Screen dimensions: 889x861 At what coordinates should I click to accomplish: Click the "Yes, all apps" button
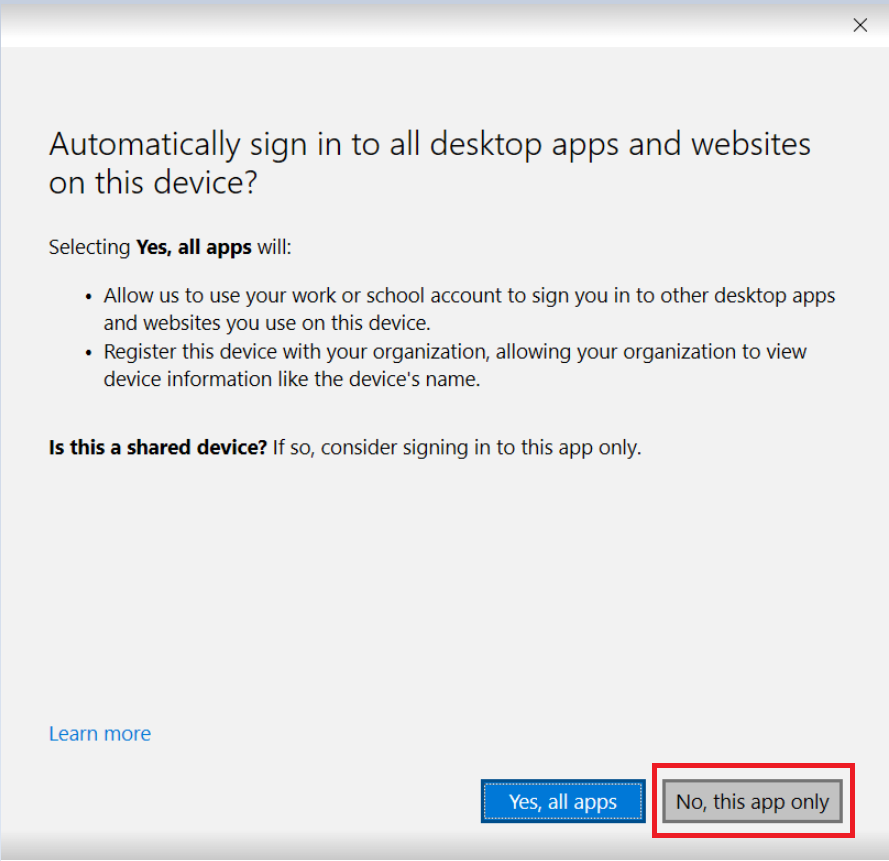tap(562, 802)
